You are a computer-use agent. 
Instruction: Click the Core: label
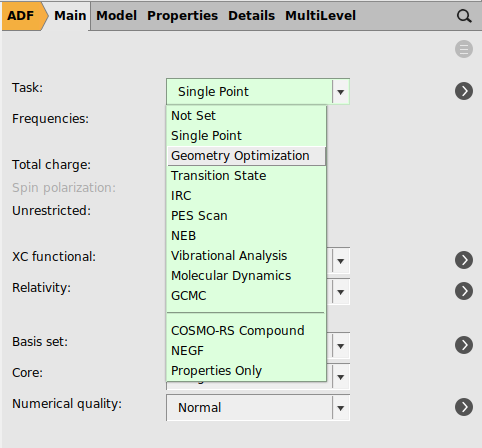tap(27, 373)
